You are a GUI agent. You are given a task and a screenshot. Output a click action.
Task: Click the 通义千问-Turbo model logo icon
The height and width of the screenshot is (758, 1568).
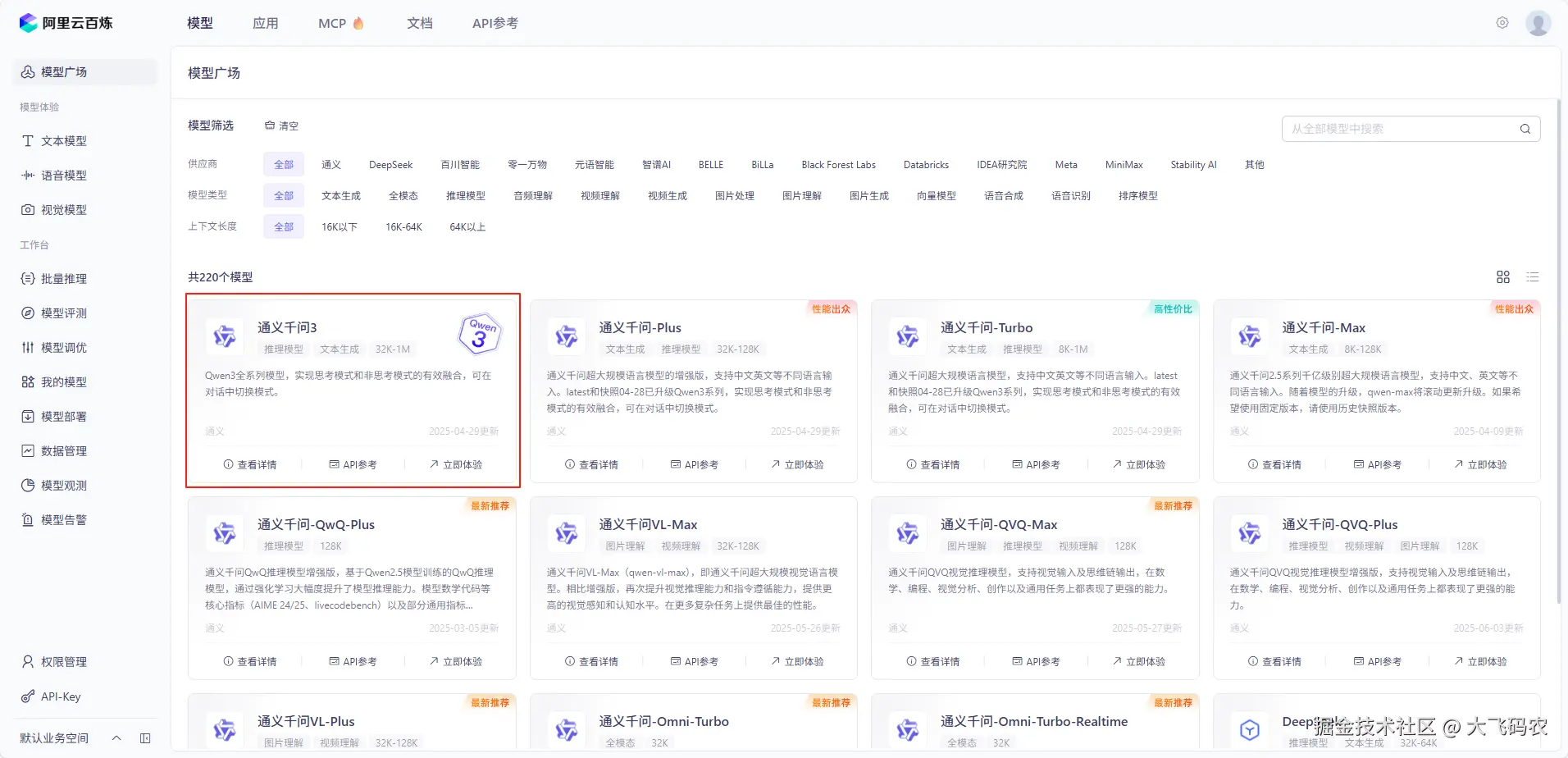click(908, 336)
